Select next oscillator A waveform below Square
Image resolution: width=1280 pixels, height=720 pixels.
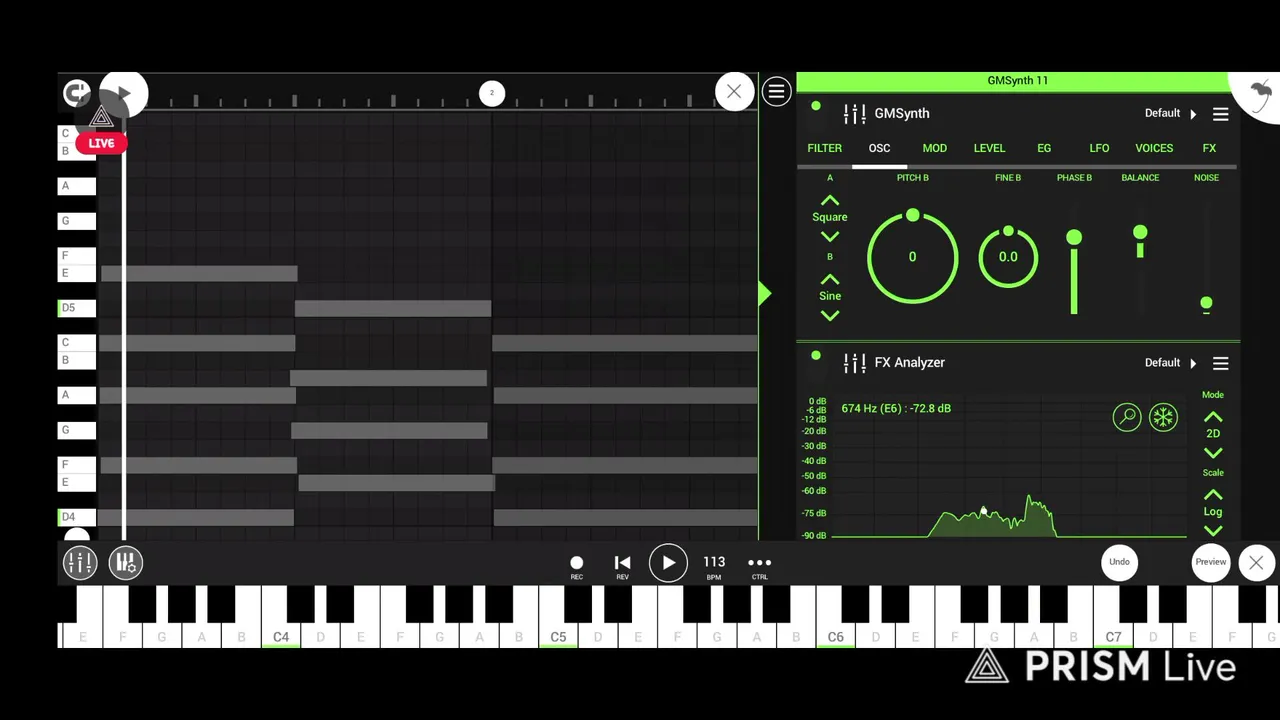click(829, 237)
